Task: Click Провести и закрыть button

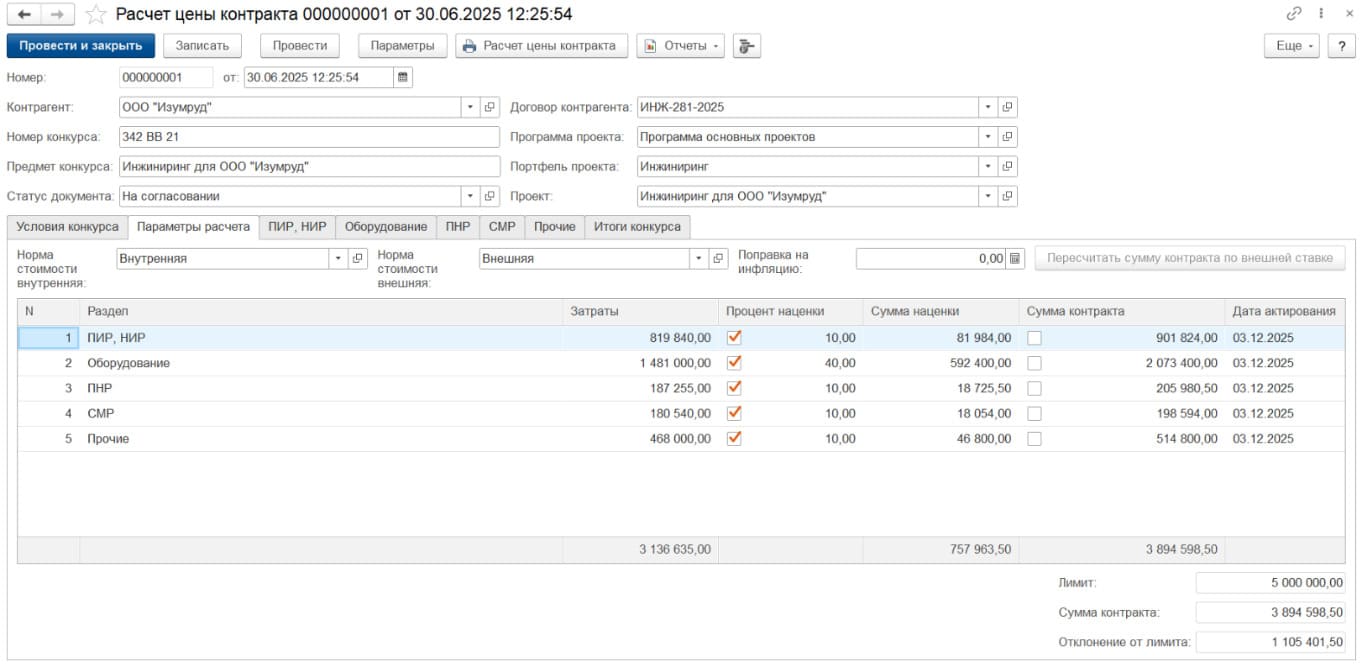Action: (x=81, y=45)
